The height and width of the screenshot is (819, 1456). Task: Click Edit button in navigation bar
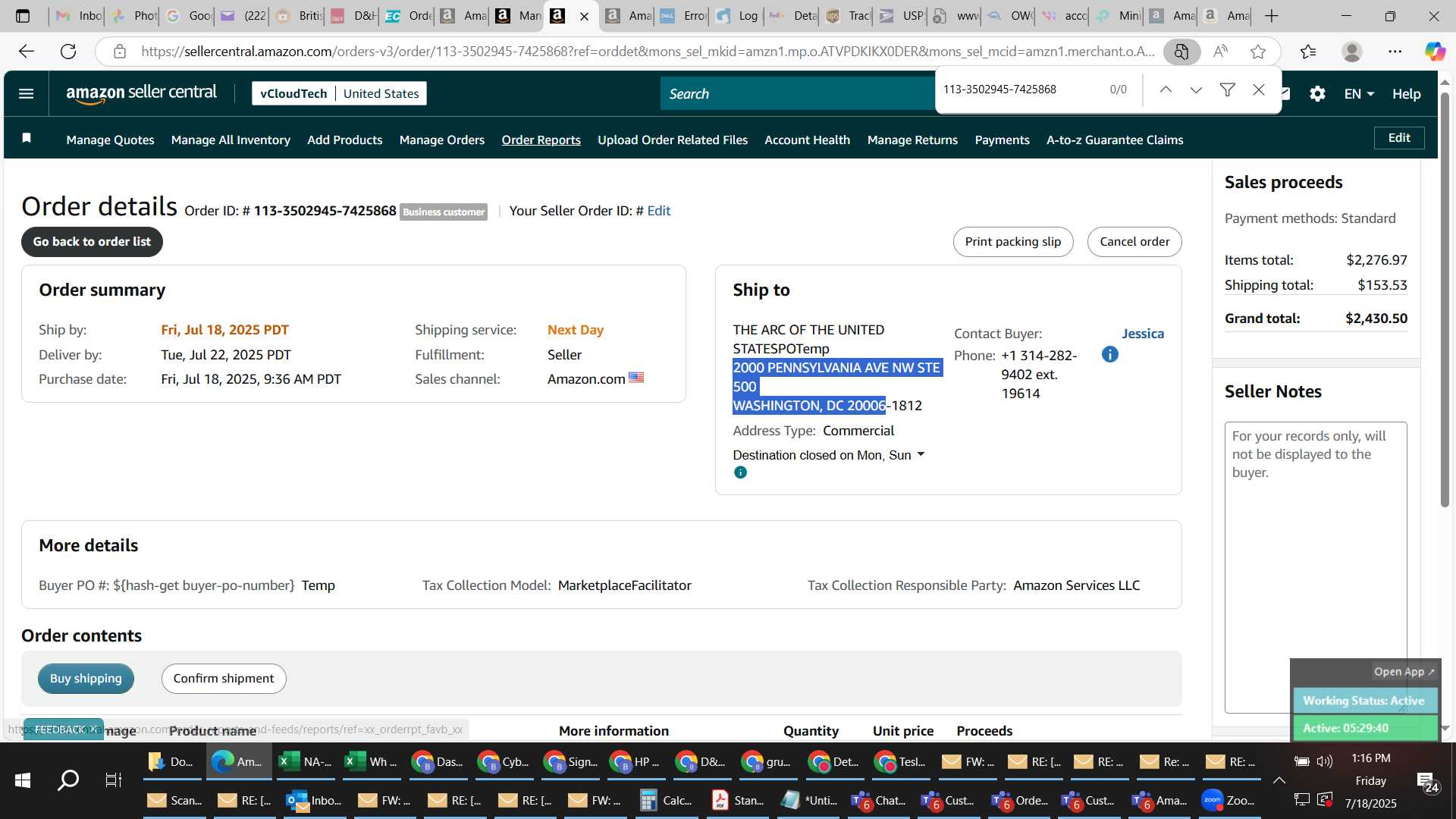[x=1398, y=138]
